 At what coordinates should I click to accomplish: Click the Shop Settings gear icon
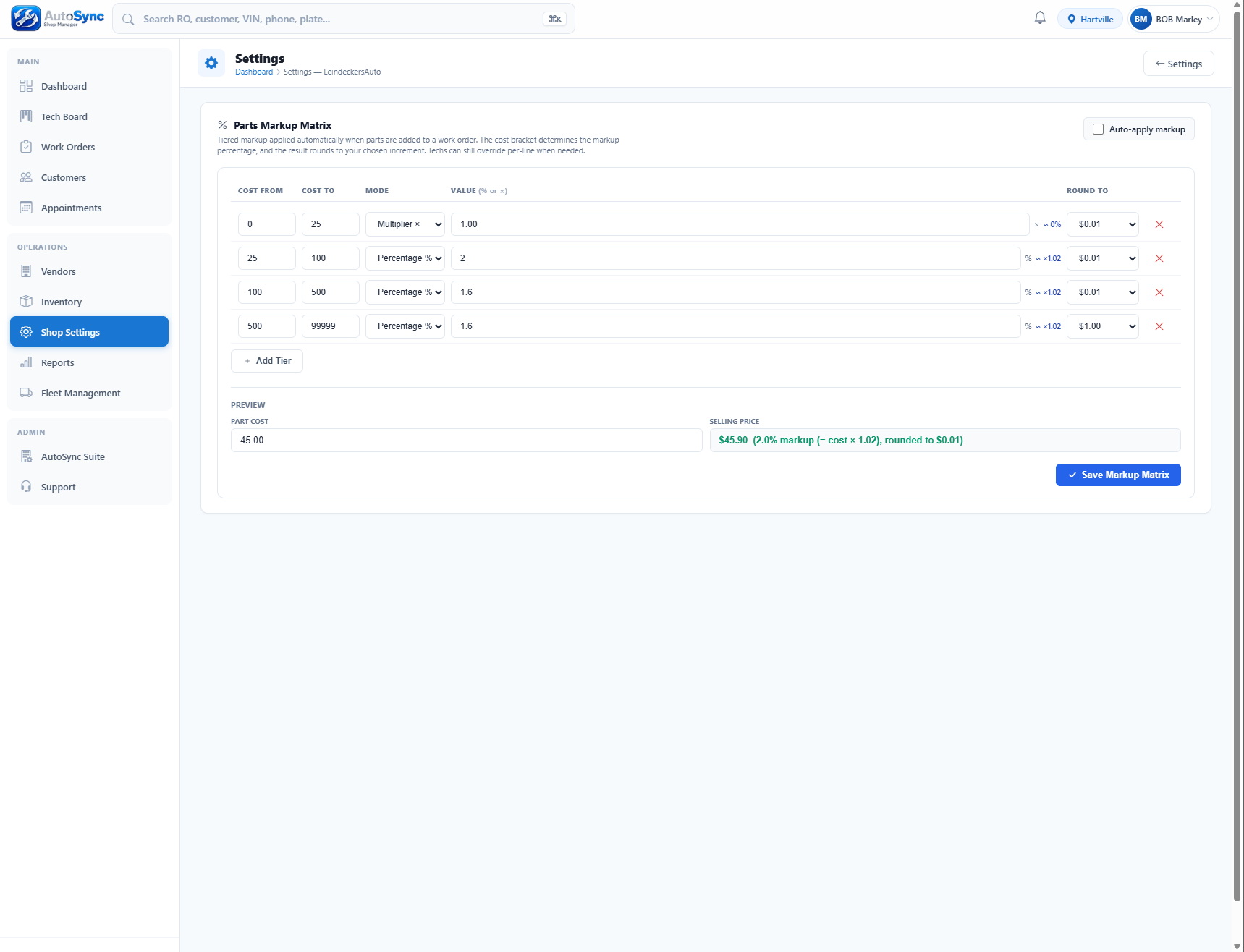click(x=26, y=332)
